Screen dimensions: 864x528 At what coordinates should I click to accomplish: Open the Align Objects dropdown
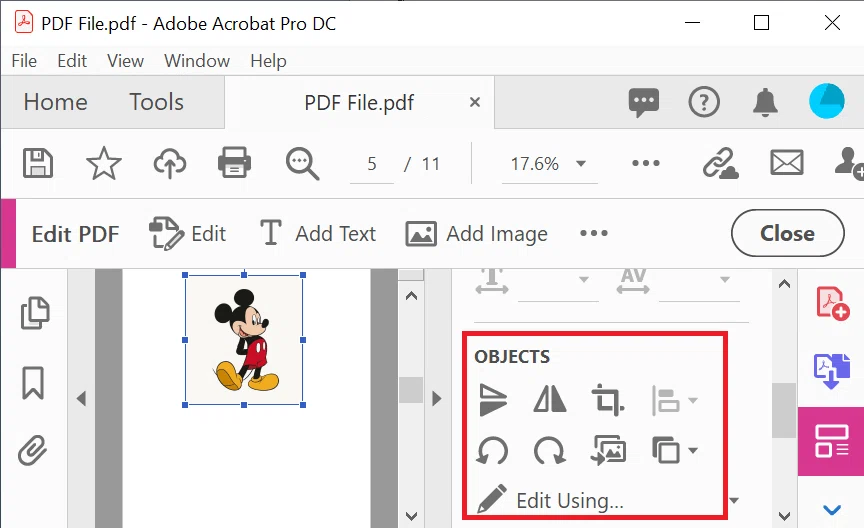click(674, 400)
